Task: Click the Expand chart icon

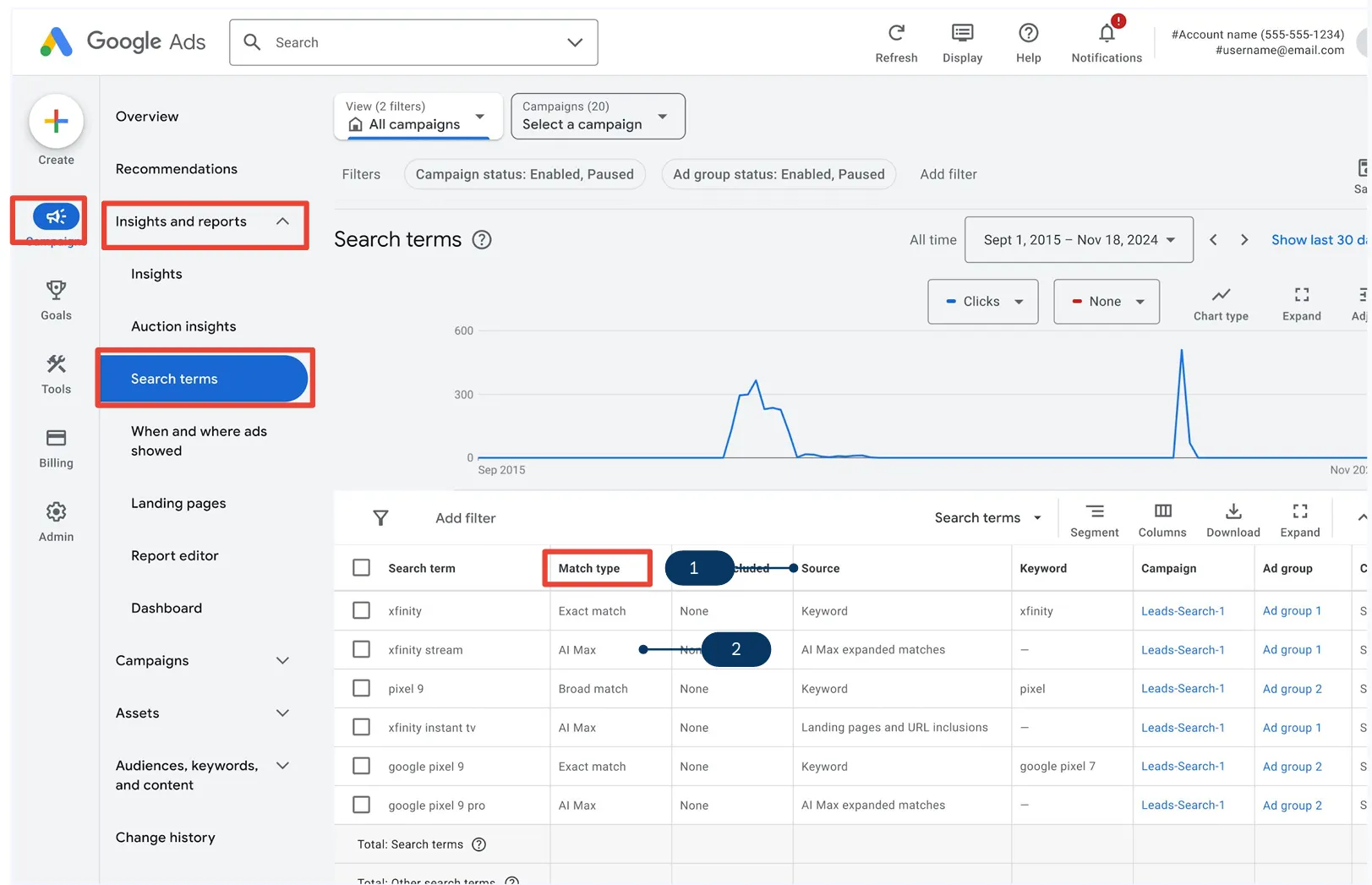Action: click(x=1301, y=294)
